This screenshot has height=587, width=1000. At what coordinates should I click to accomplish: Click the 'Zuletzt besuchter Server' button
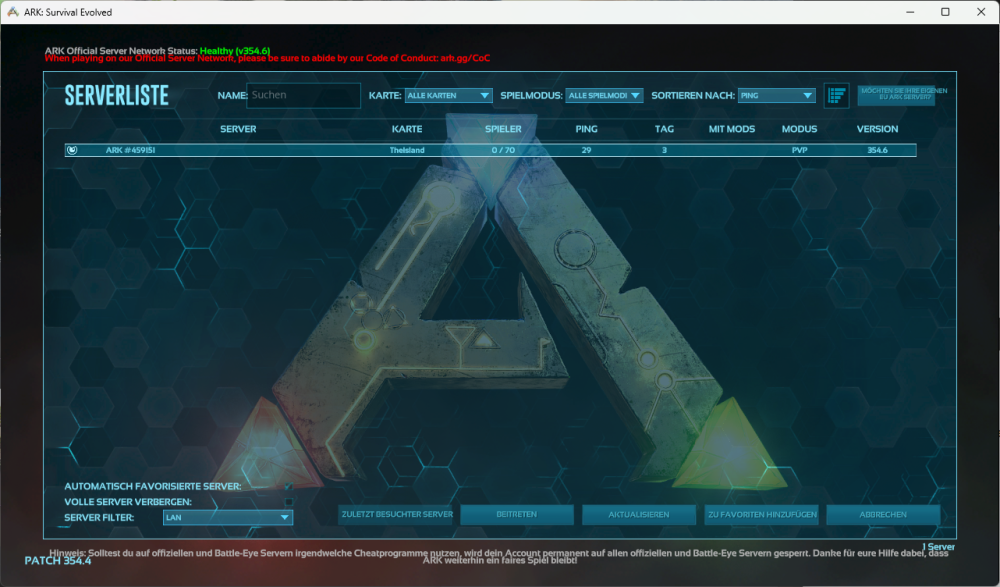pyautogui.click(x=397, y=514)
